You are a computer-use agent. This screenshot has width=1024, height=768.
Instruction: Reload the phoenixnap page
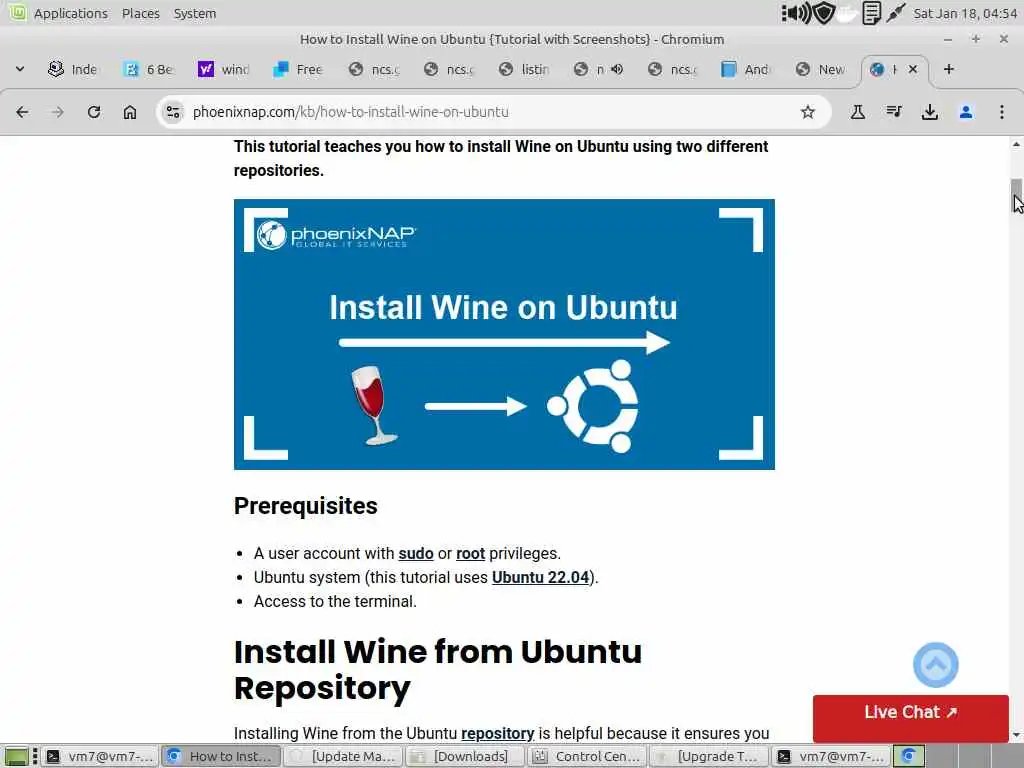click(x=94, y=112)
